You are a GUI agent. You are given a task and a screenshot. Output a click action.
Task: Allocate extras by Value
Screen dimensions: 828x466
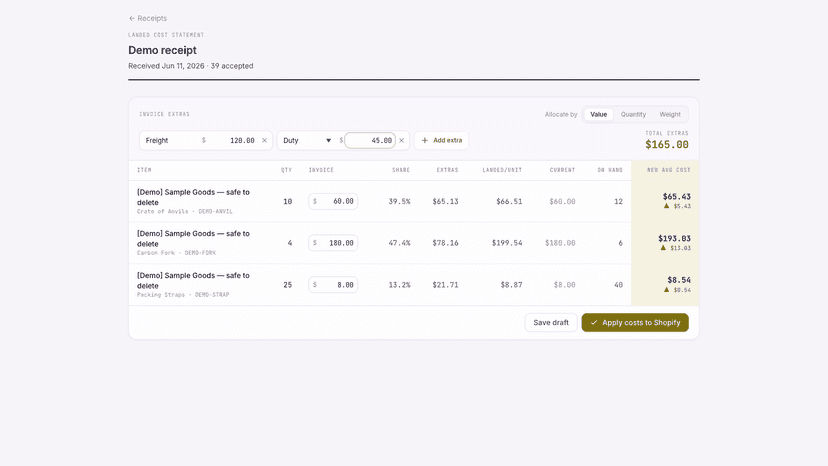pyautogui.click(x=598, y=114)
